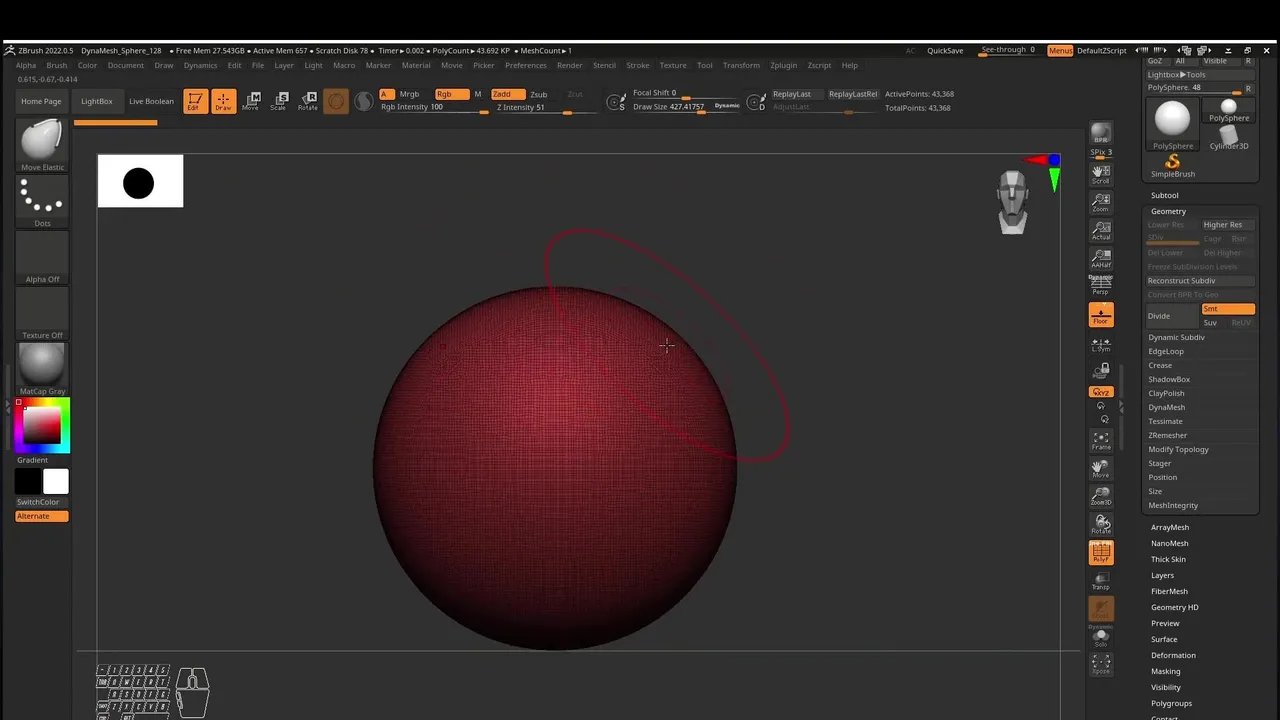The image size is (1280, 720).
Task: Click the Alternate button
Action: [x=42, y=516]
